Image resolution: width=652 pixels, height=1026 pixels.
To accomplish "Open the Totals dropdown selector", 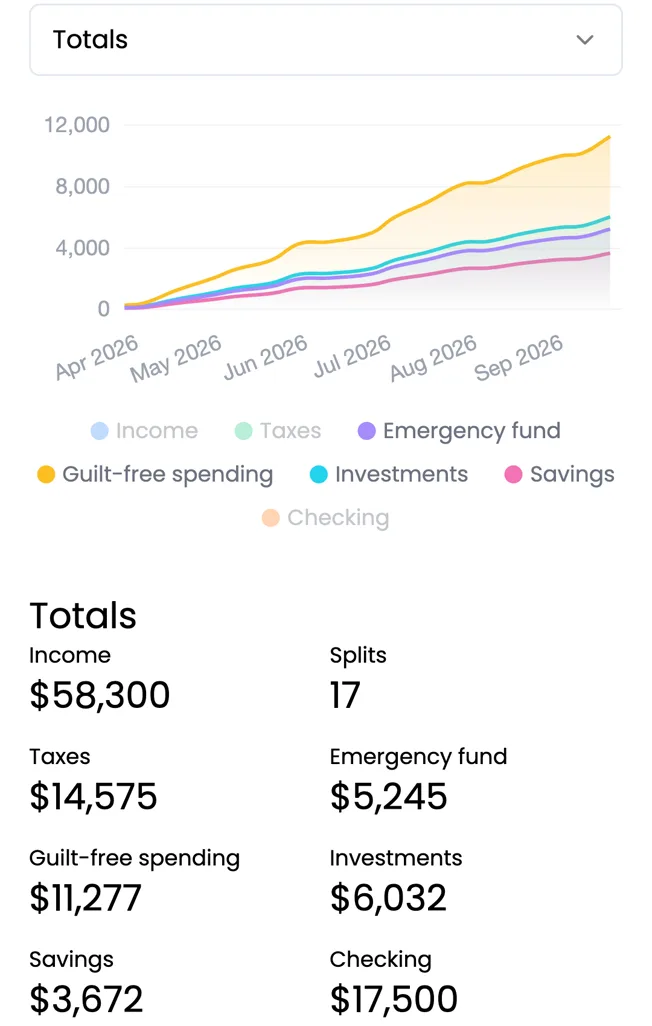I will (325, 40).
